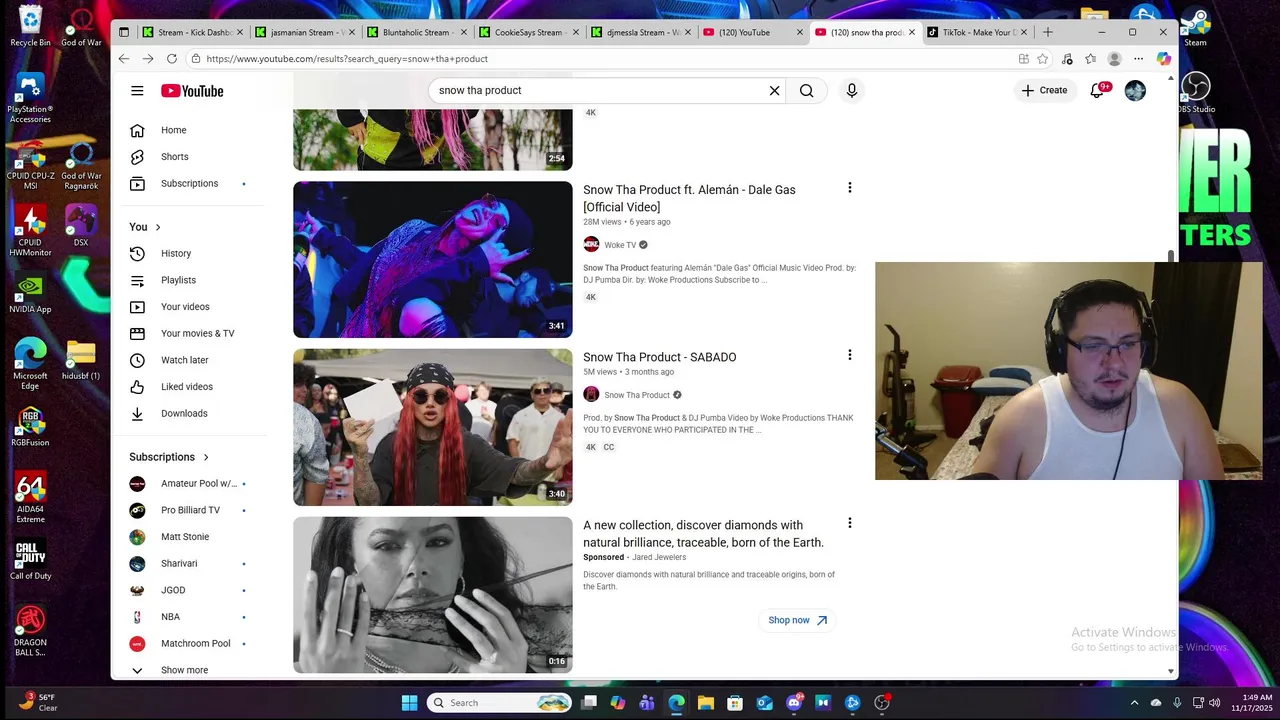Start voice search with the microphone
Image resolution: width=1280 pixels, height=720 pixels.
pos(852,91)
